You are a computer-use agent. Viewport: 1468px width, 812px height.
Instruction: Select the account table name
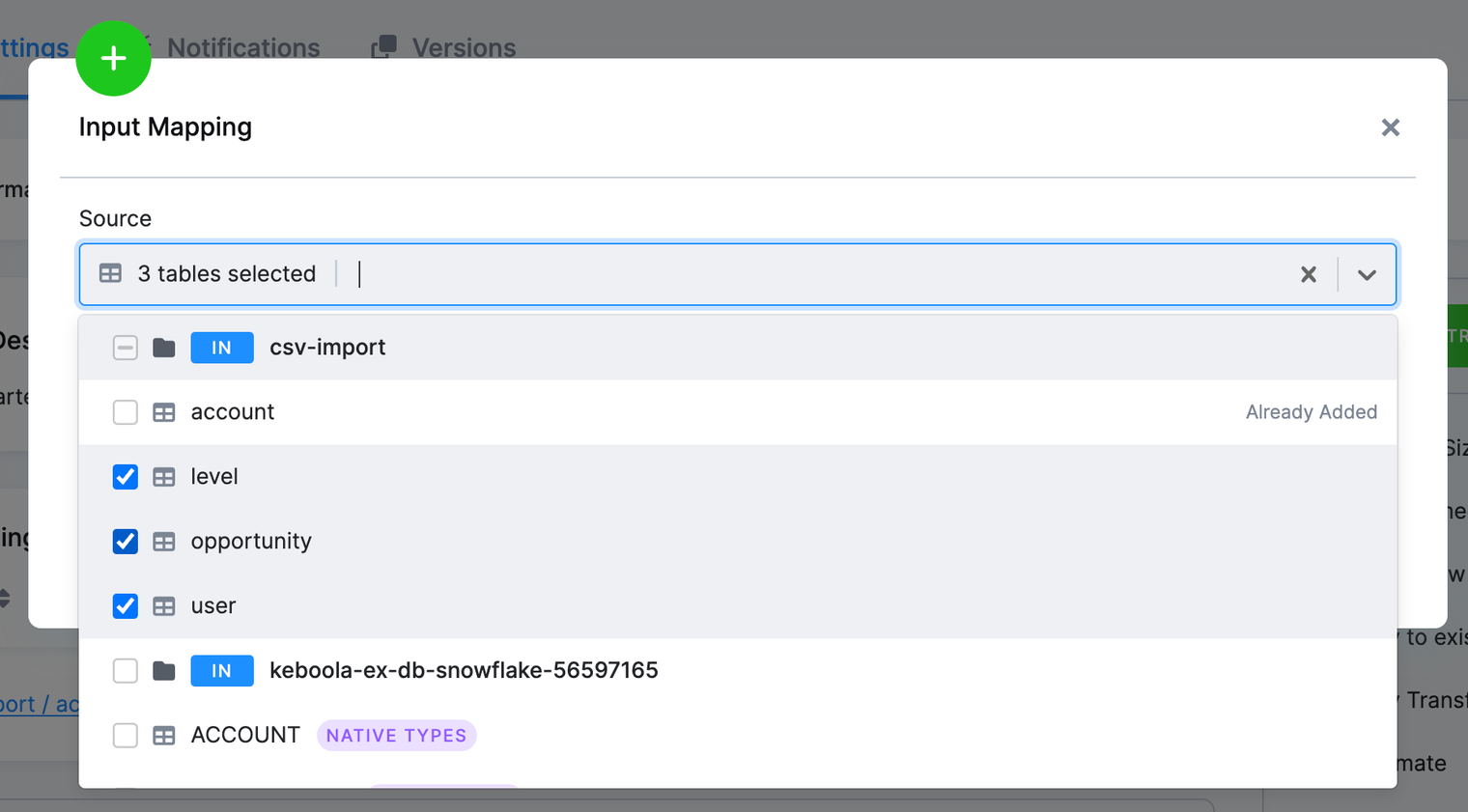tap(233, 412)
